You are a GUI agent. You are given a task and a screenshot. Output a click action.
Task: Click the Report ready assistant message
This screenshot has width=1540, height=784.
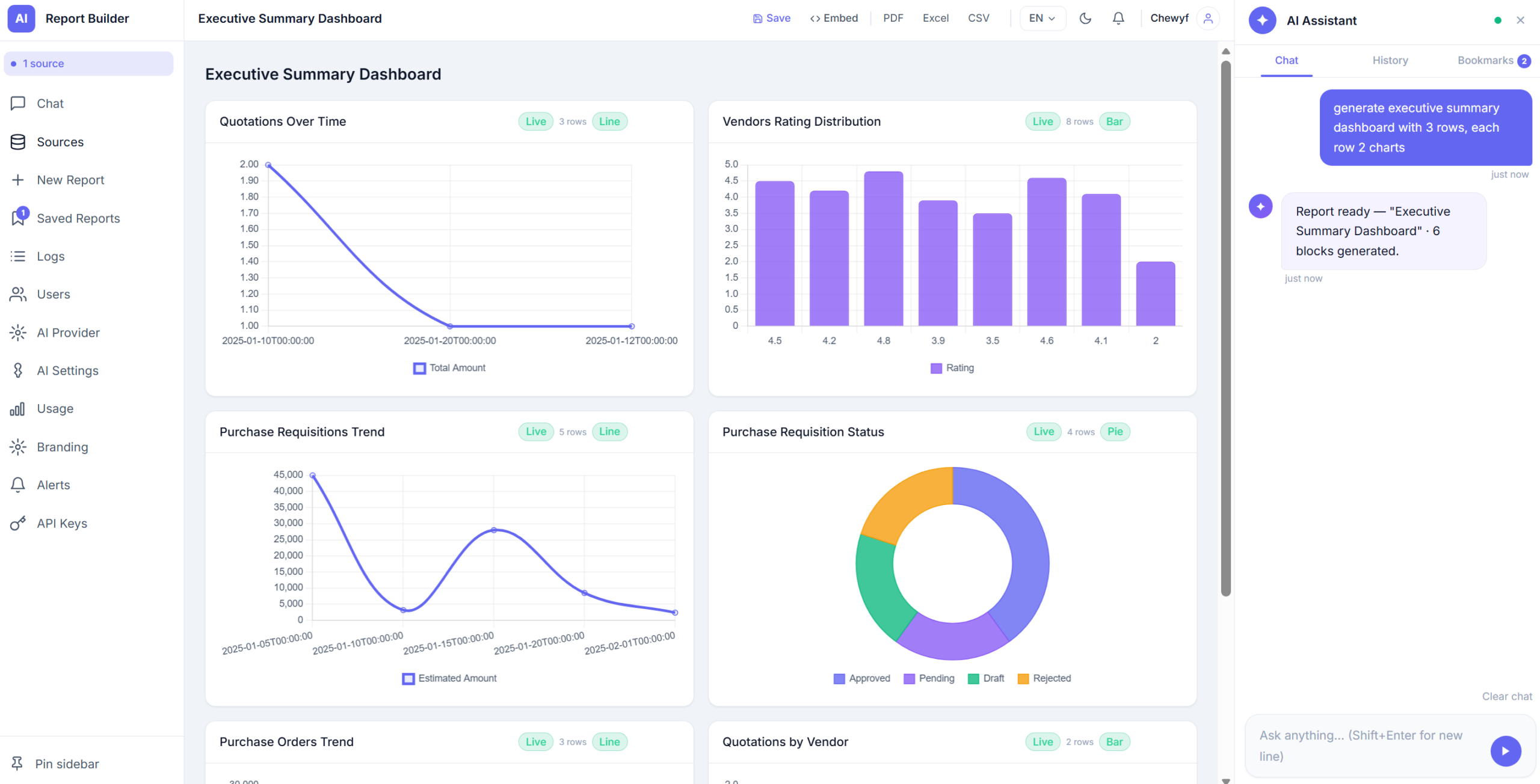pyautogui.click(x=1383, y=231)
